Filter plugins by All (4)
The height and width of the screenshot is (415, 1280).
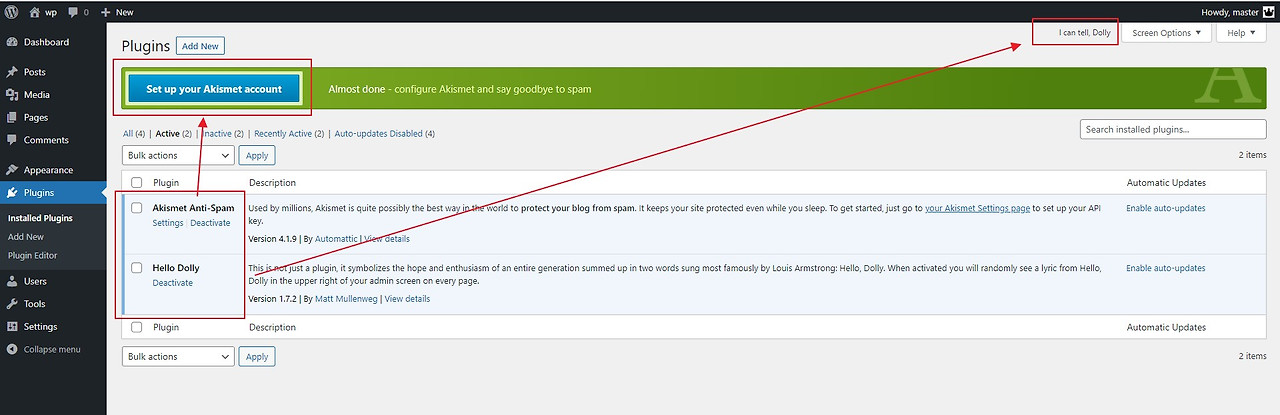pyautogui.click(x=134, y=134)
